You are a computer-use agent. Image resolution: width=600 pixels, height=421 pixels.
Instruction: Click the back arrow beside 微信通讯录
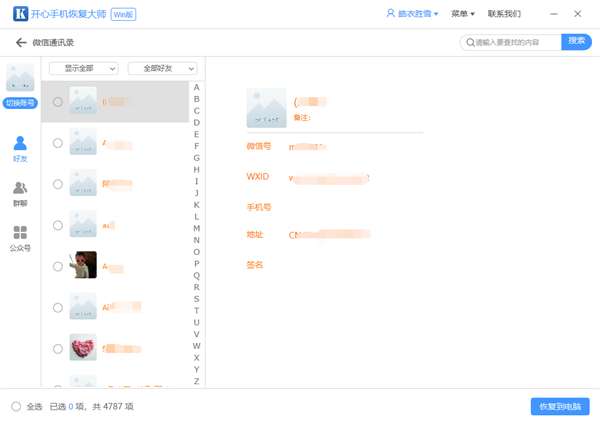tap(21, 43)
